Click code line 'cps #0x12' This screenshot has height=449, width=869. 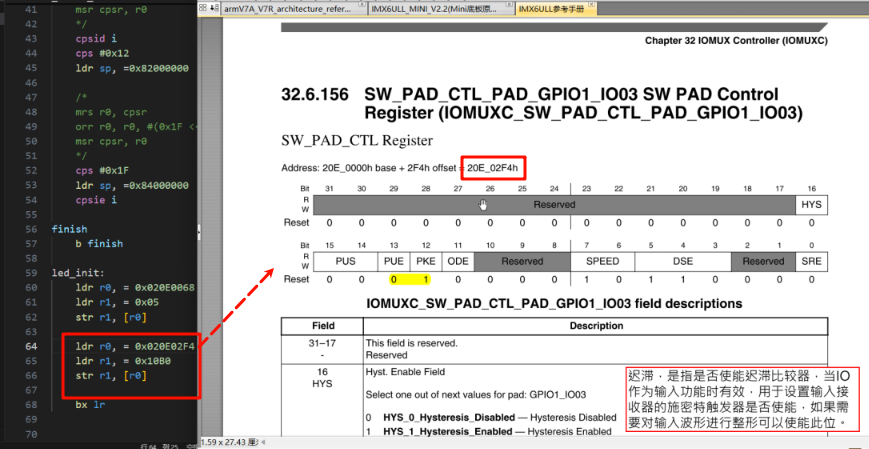pos(103,54)
